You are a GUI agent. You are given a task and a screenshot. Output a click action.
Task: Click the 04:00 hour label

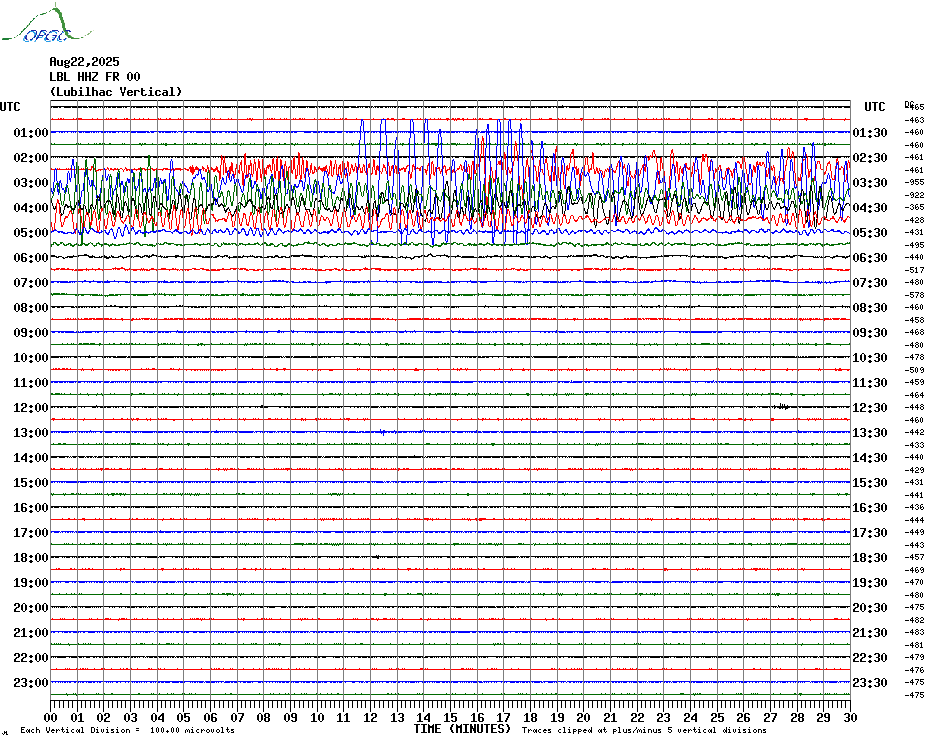[31, 207]
